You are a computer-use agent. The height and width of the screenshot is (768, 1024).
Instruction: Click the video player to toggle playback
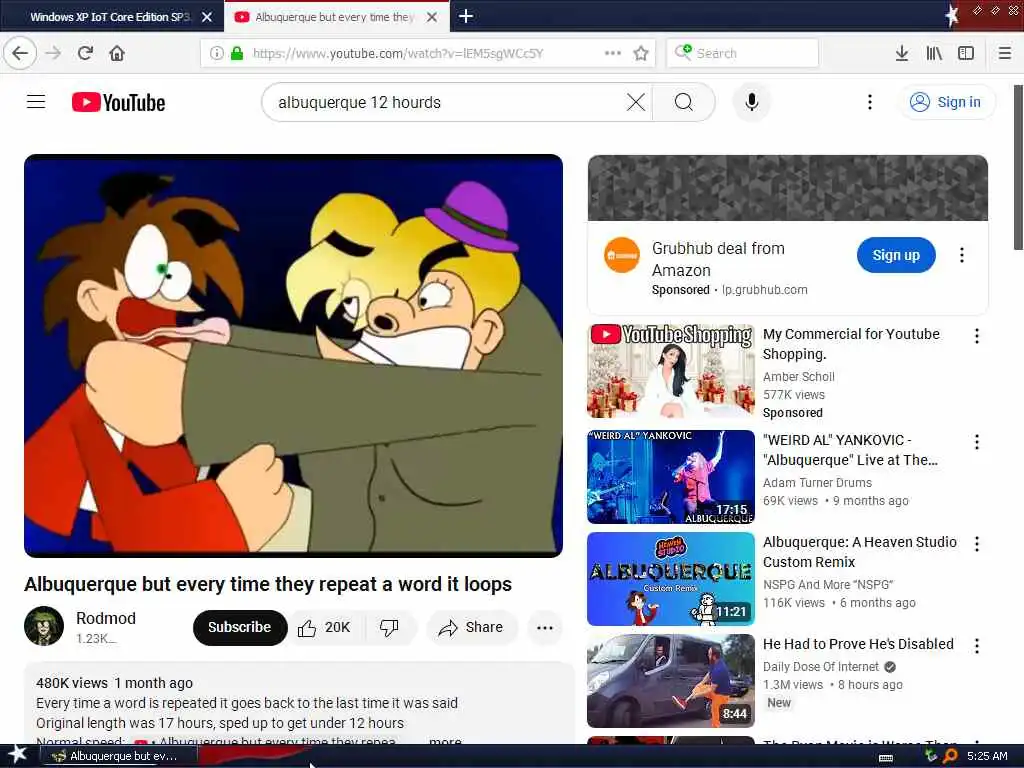(x=293, y=356)
